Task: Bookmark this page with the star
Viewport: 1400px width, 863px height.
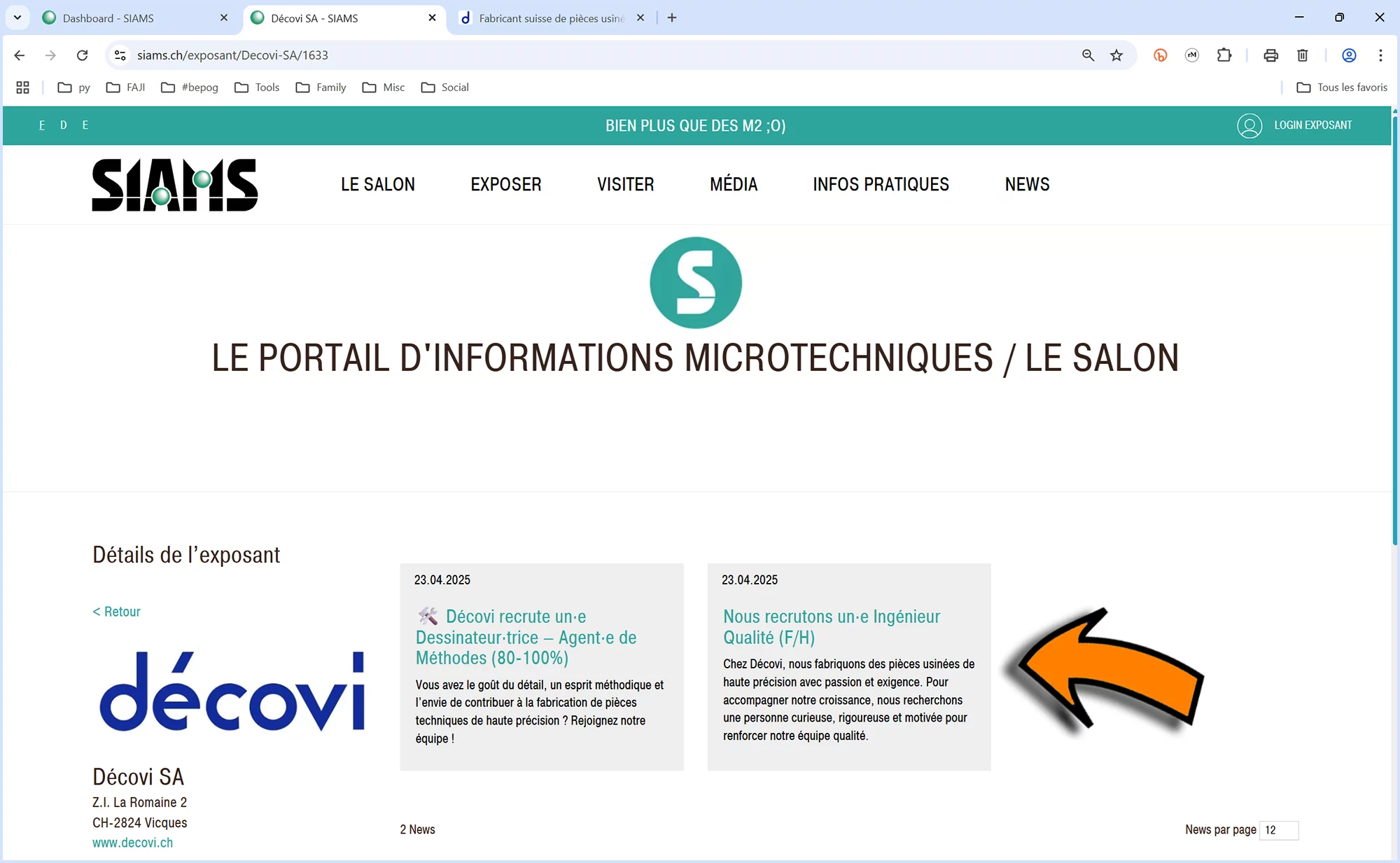Action: pyautogui.click(x=1116, y=55)
